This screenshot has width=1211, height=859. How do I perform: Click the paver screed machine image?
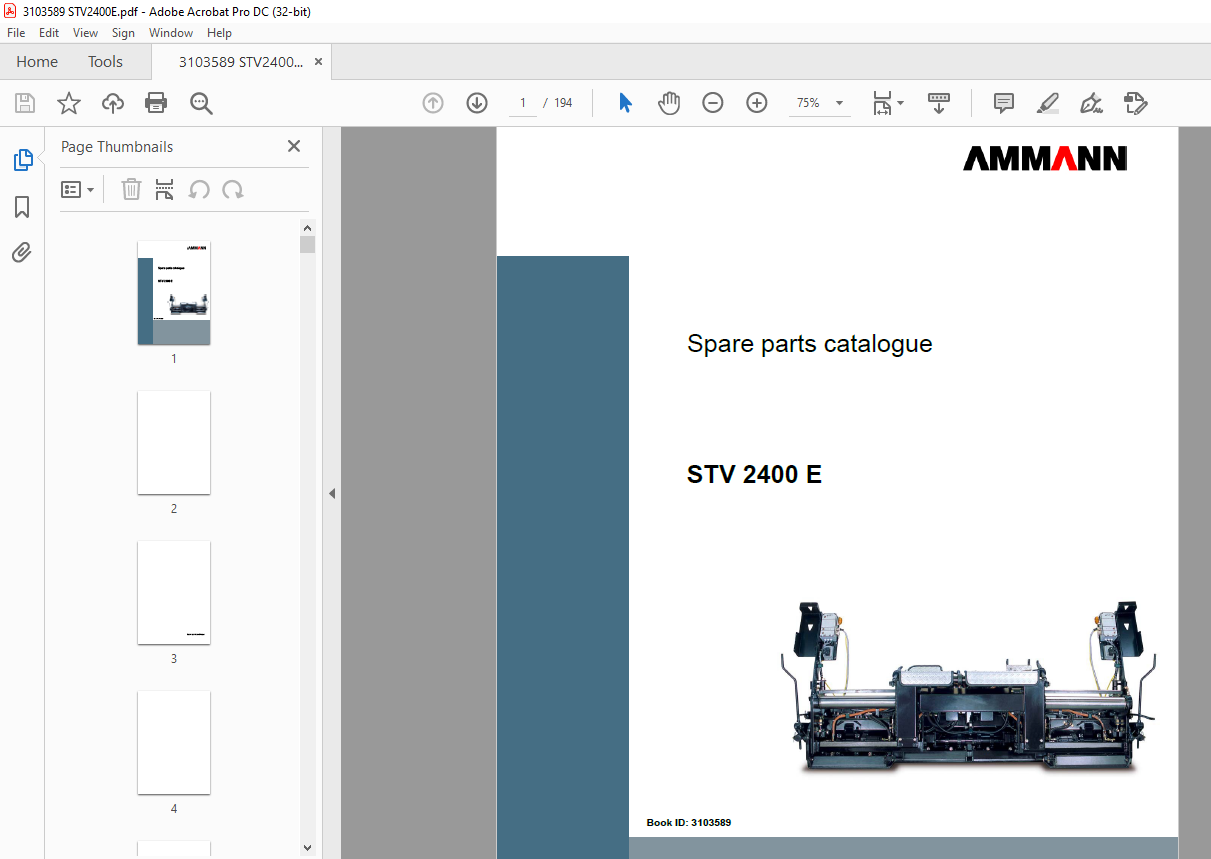[x=968, y=686]
